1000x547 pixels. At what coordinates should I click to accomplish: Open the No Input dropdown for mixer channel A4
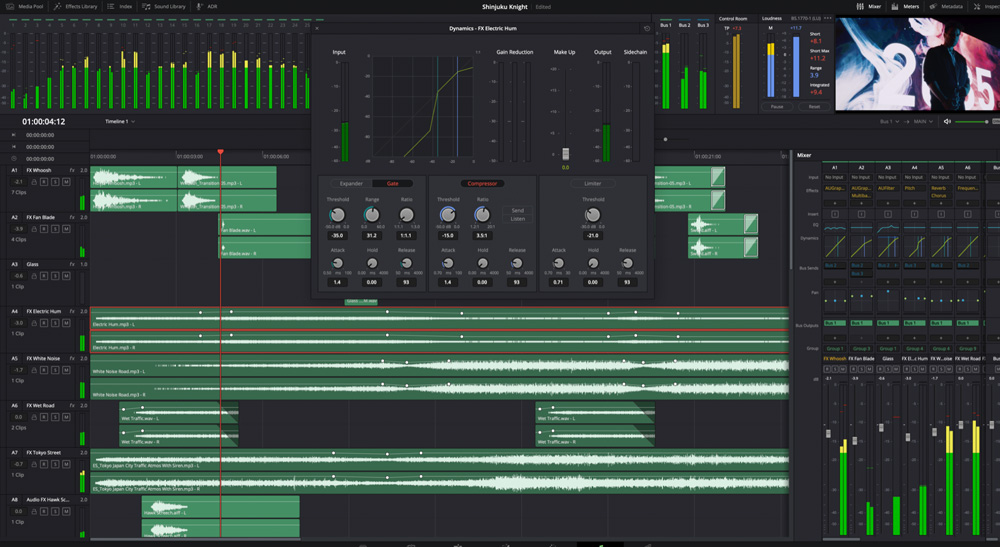pyautogui.click(x=914, y=177)
